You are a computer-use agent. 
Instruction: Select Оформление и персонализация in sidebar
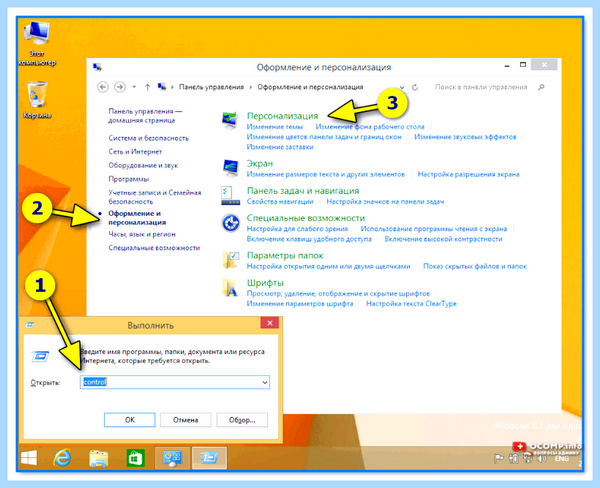137,218
